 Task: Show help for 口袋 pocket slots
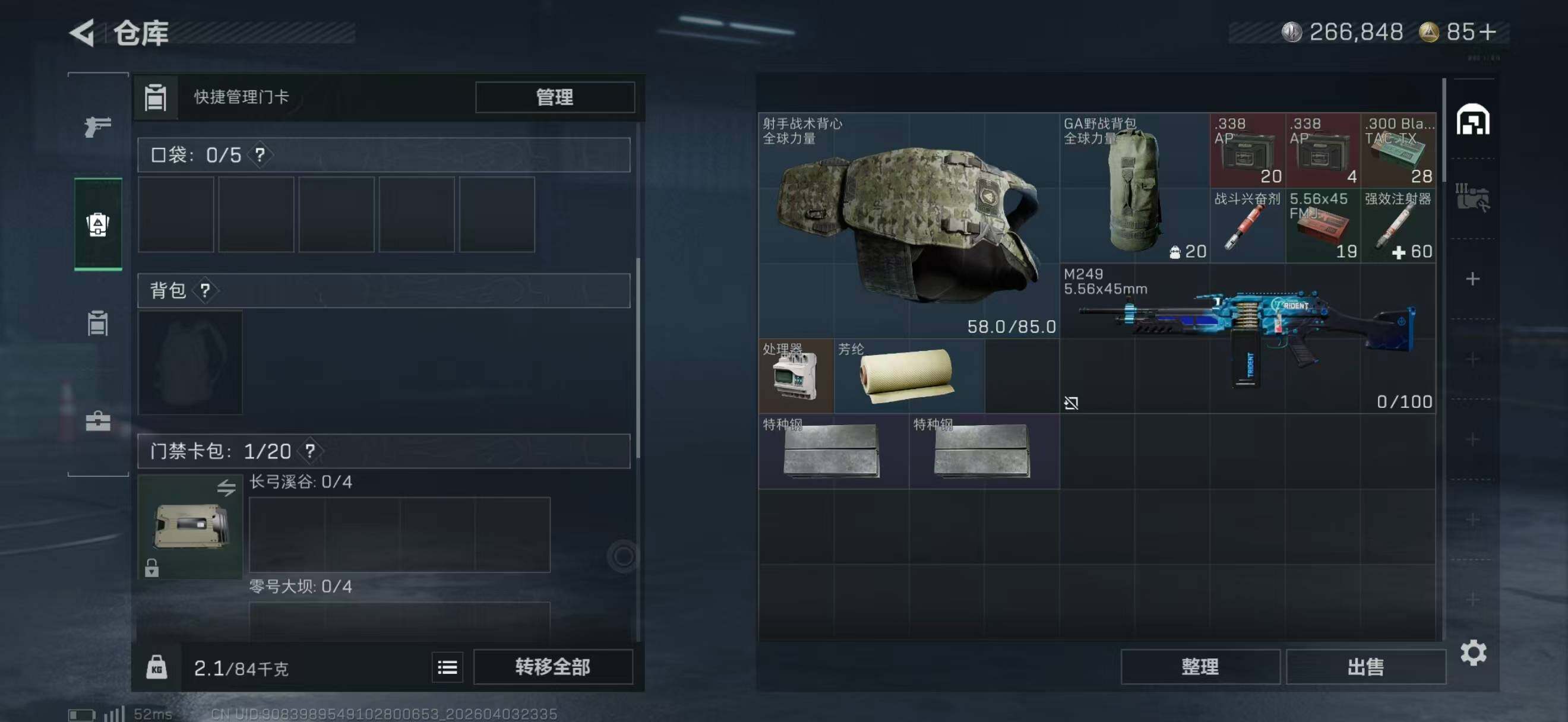coord(260,155)
